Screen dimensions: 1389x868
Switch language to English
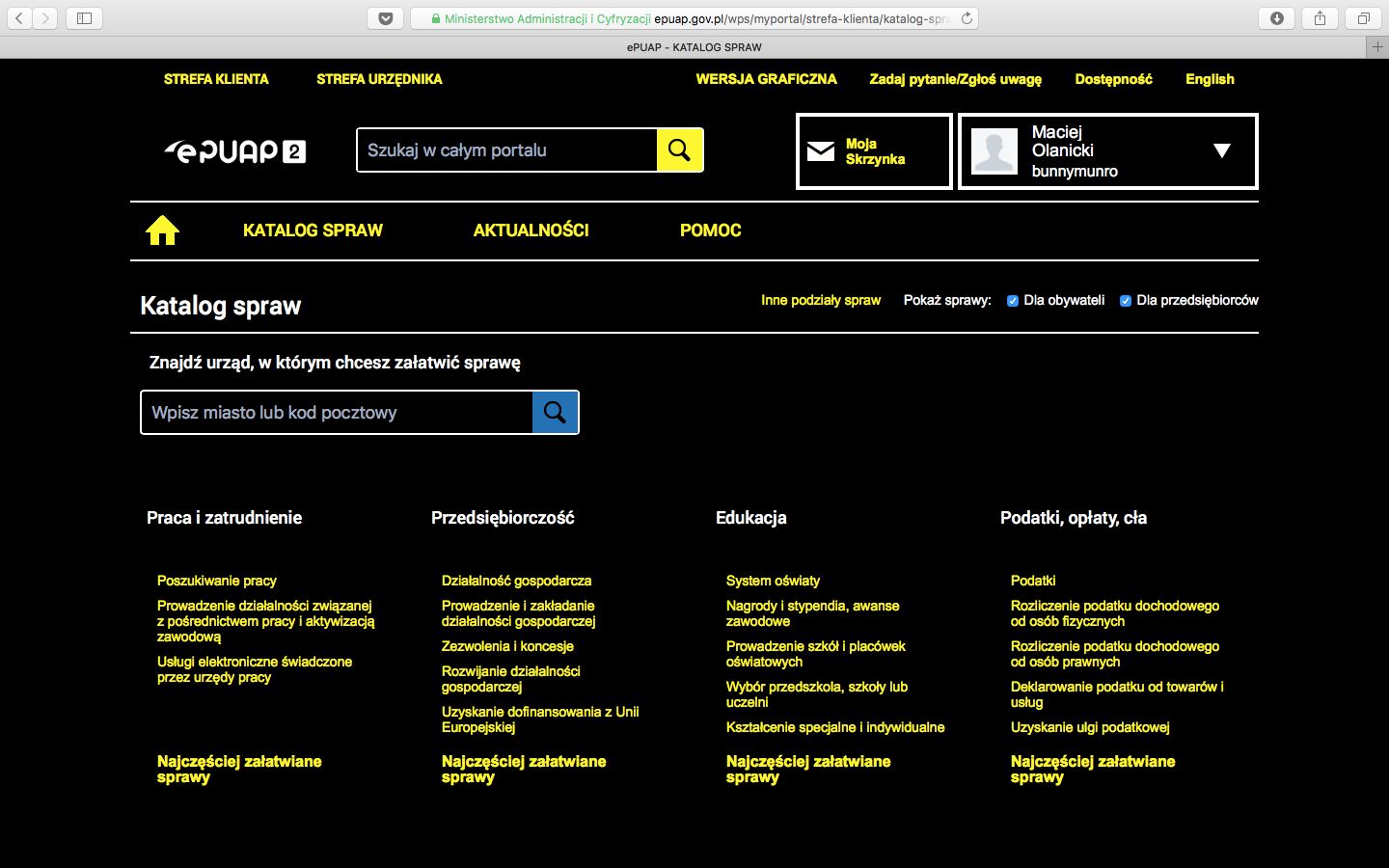click(1210, 79)
